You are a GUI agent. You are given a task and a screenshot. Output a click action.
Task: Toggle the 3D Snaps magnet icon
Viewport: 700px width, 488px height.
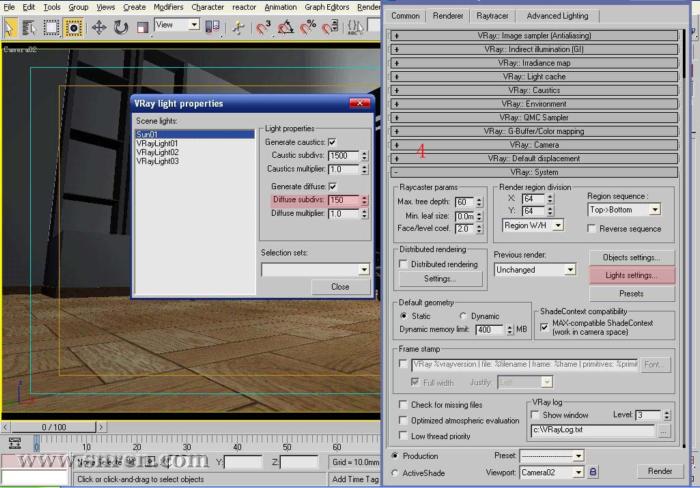[x=263, y=26]
